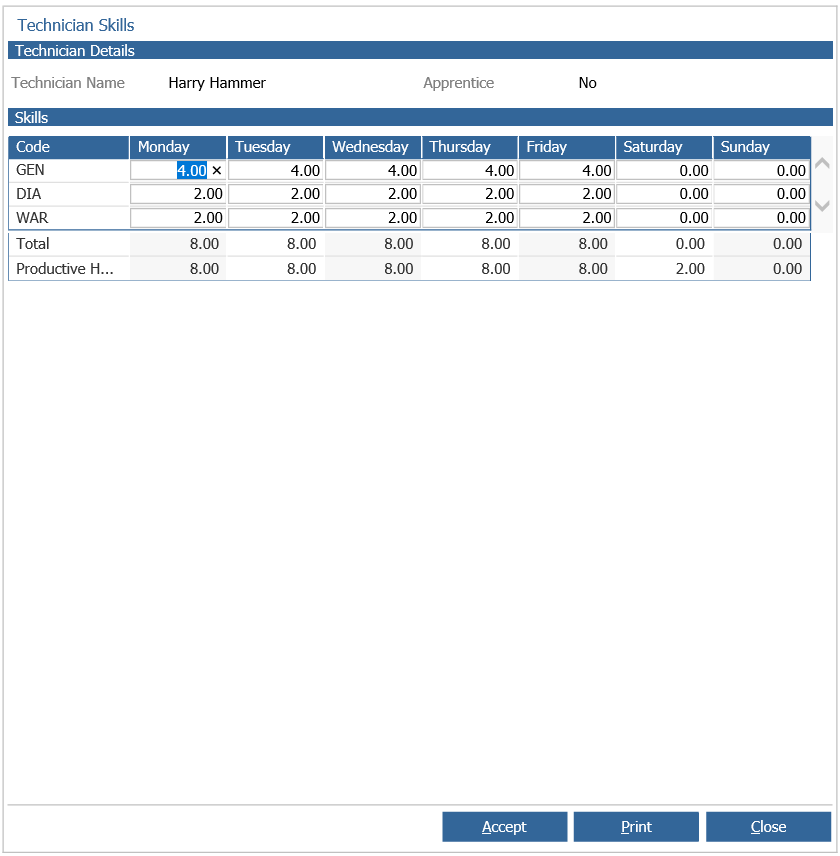Clear the Monday GEN value using the × icon

[217, 170]
